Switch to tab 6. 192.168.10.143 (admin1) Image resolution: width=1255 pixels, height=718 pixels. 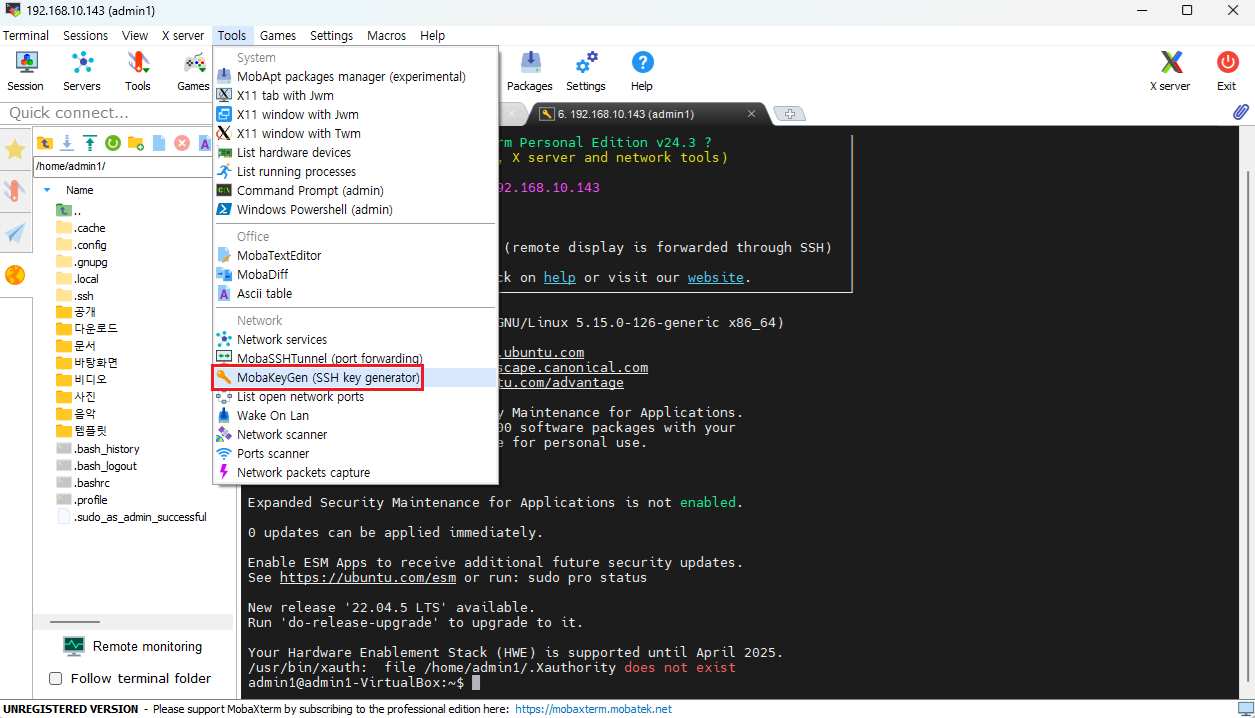pyautogui.click(x=648, y=113)
